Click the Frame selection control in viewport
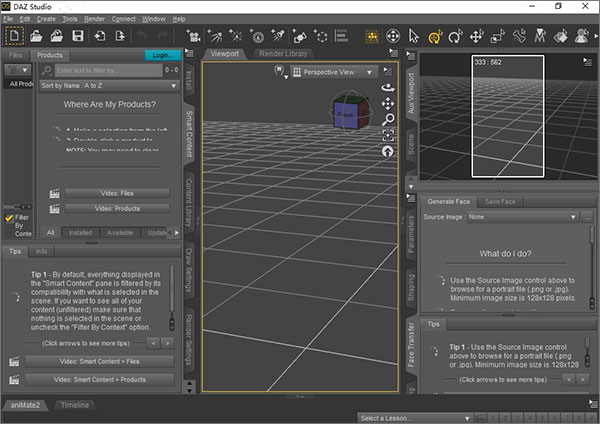 click(388, 134)
